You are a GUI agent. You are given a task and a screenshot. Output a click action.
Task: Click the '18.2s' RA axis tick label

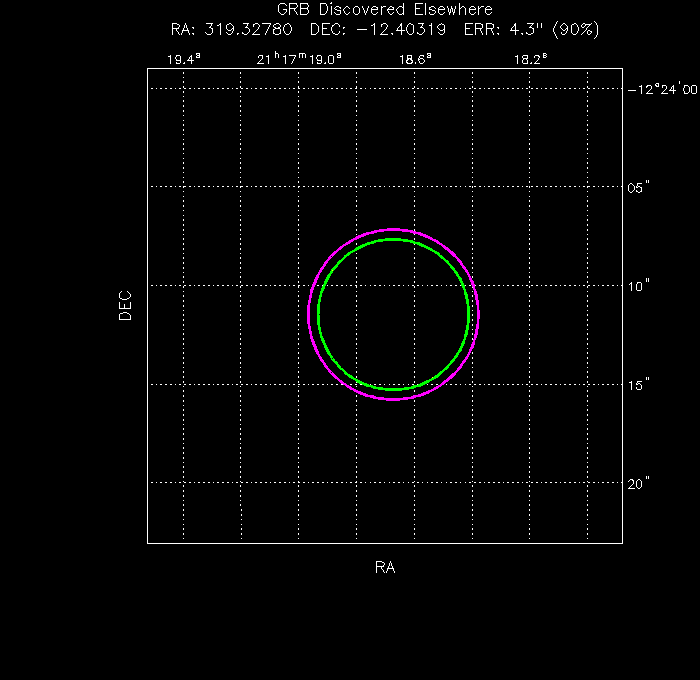point(530,59)
